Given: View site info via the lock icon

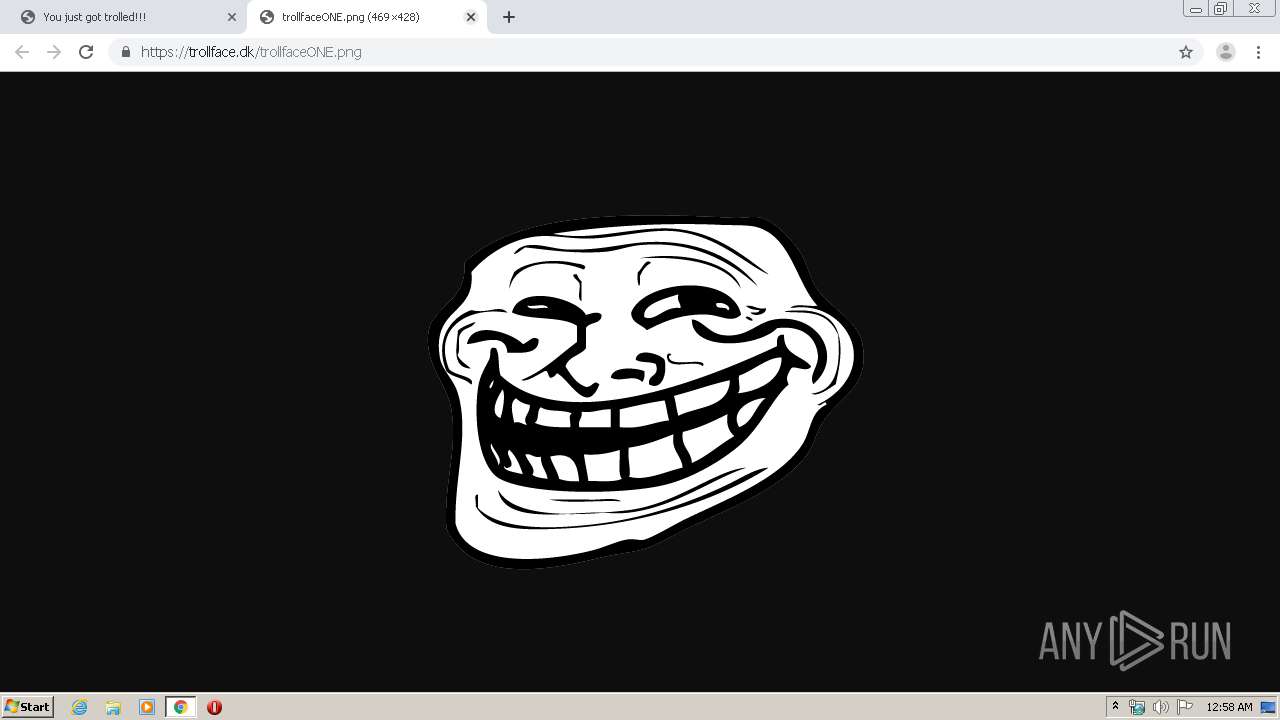Looking at the screenshot, I should pos(126,52).
